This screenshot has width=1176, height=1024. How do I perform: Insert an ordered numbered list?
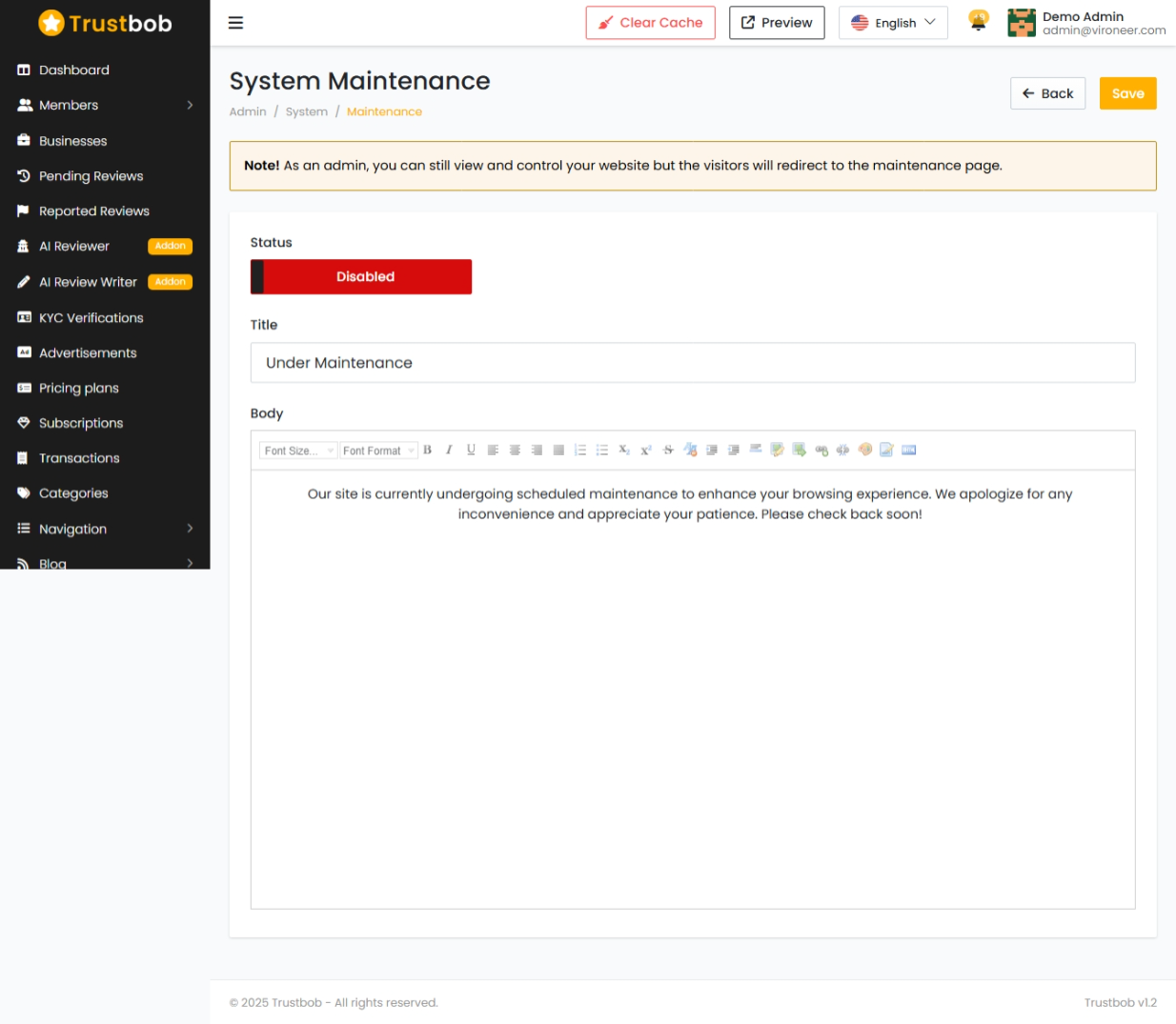pos(580,450)
